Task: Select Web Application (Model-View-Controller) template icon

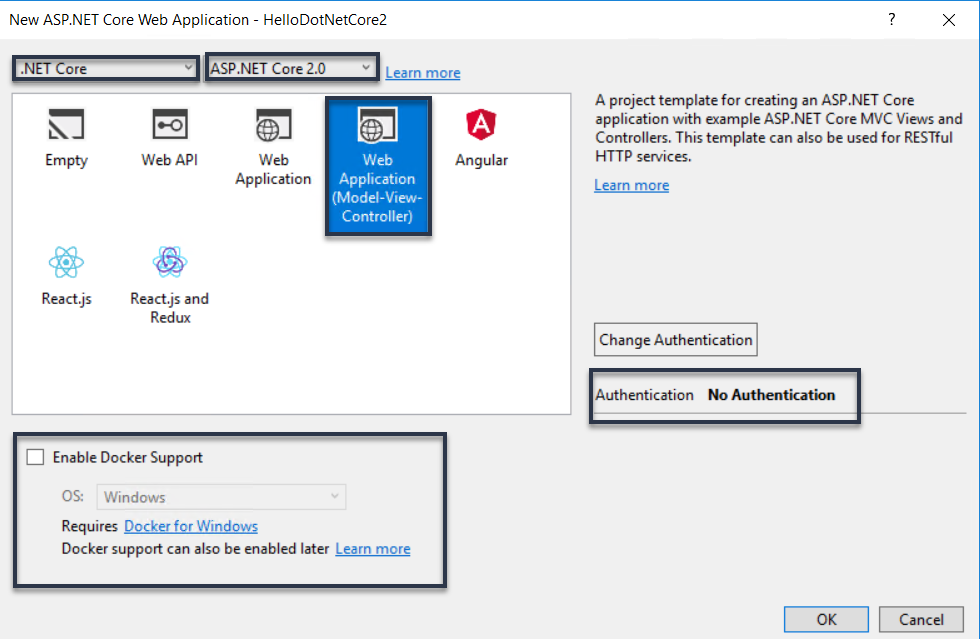Action: pyautogui.click(x=378, y=125)
